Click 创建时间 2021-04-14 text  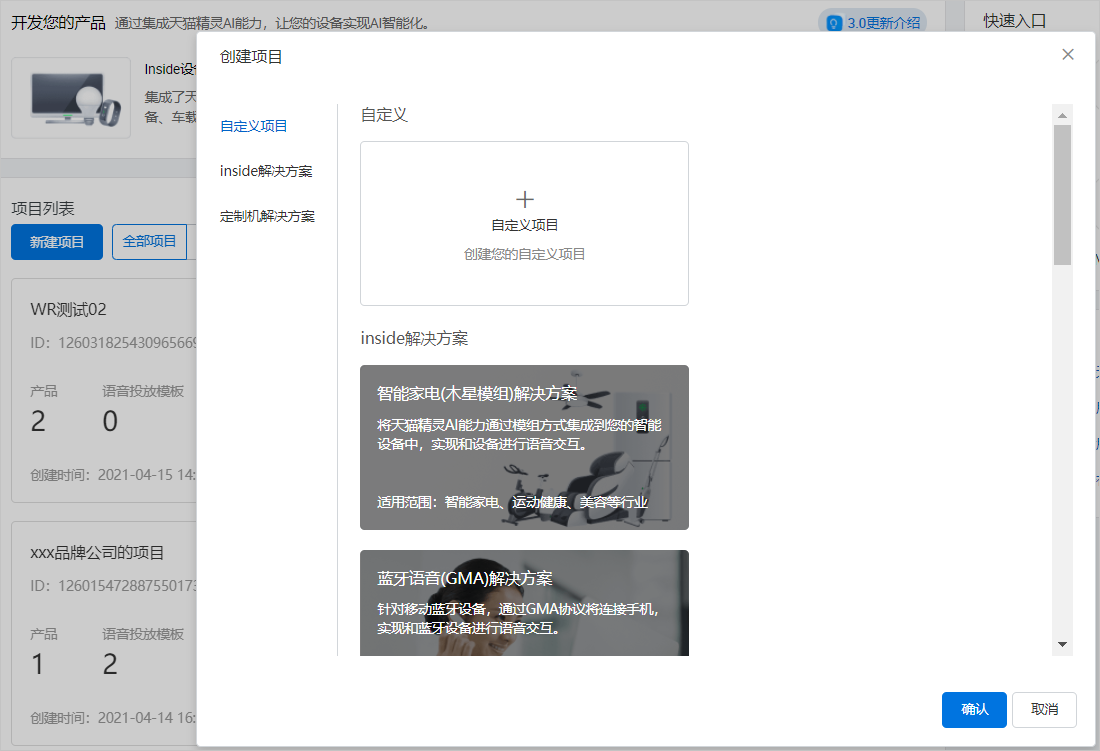click(x=114, y=718)
